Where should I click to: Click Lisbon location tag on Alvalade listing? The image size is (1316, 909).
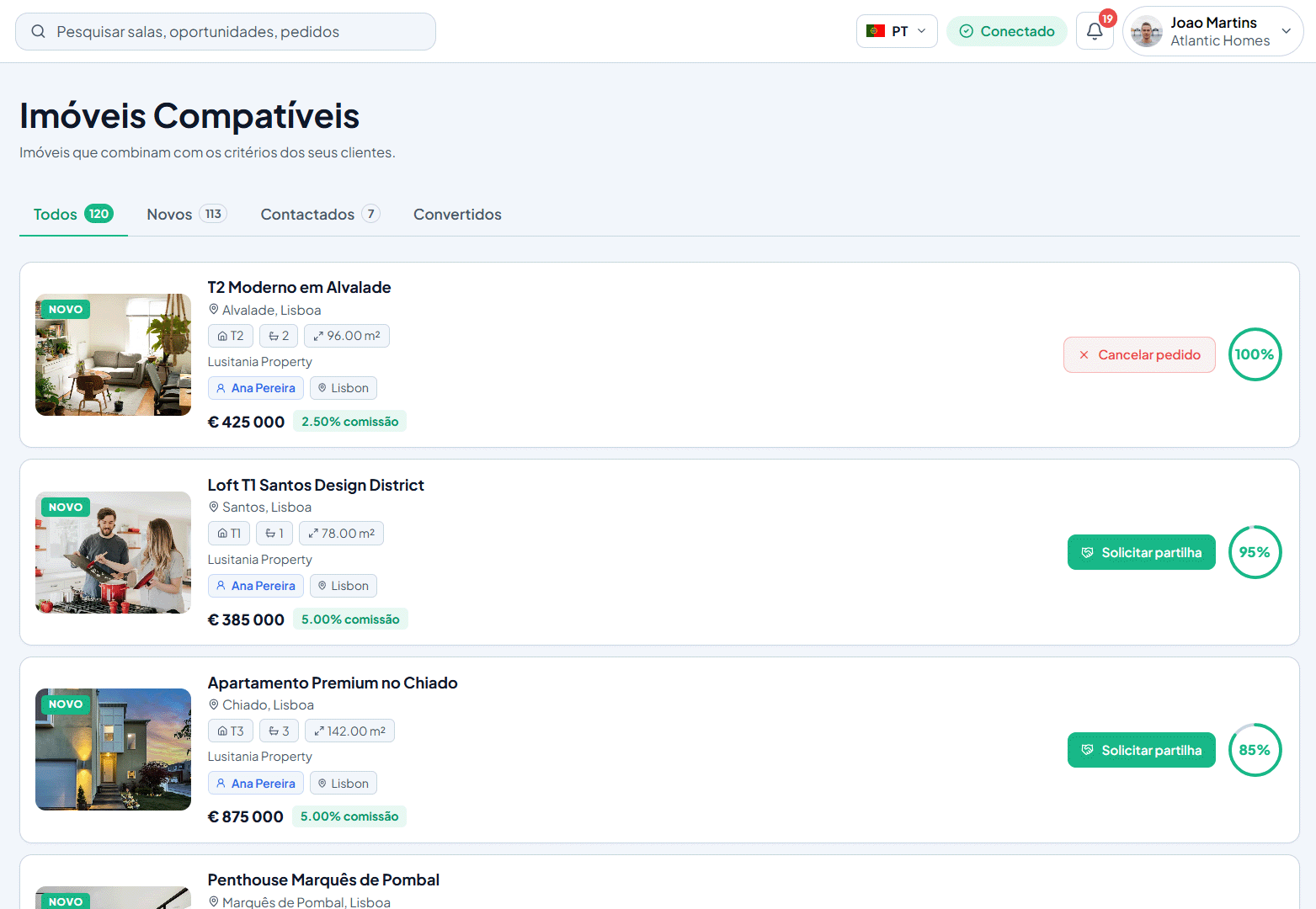coord(344,388)
